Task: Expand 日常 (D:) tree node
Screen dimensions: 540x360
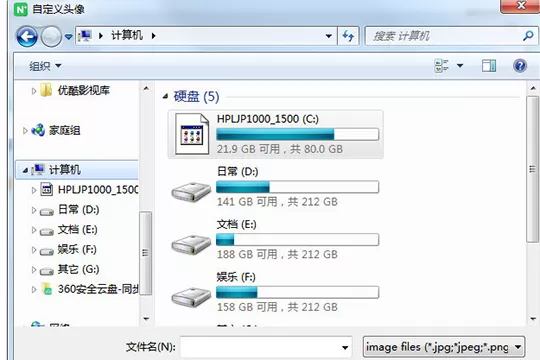Action: [x=34, y=210]
